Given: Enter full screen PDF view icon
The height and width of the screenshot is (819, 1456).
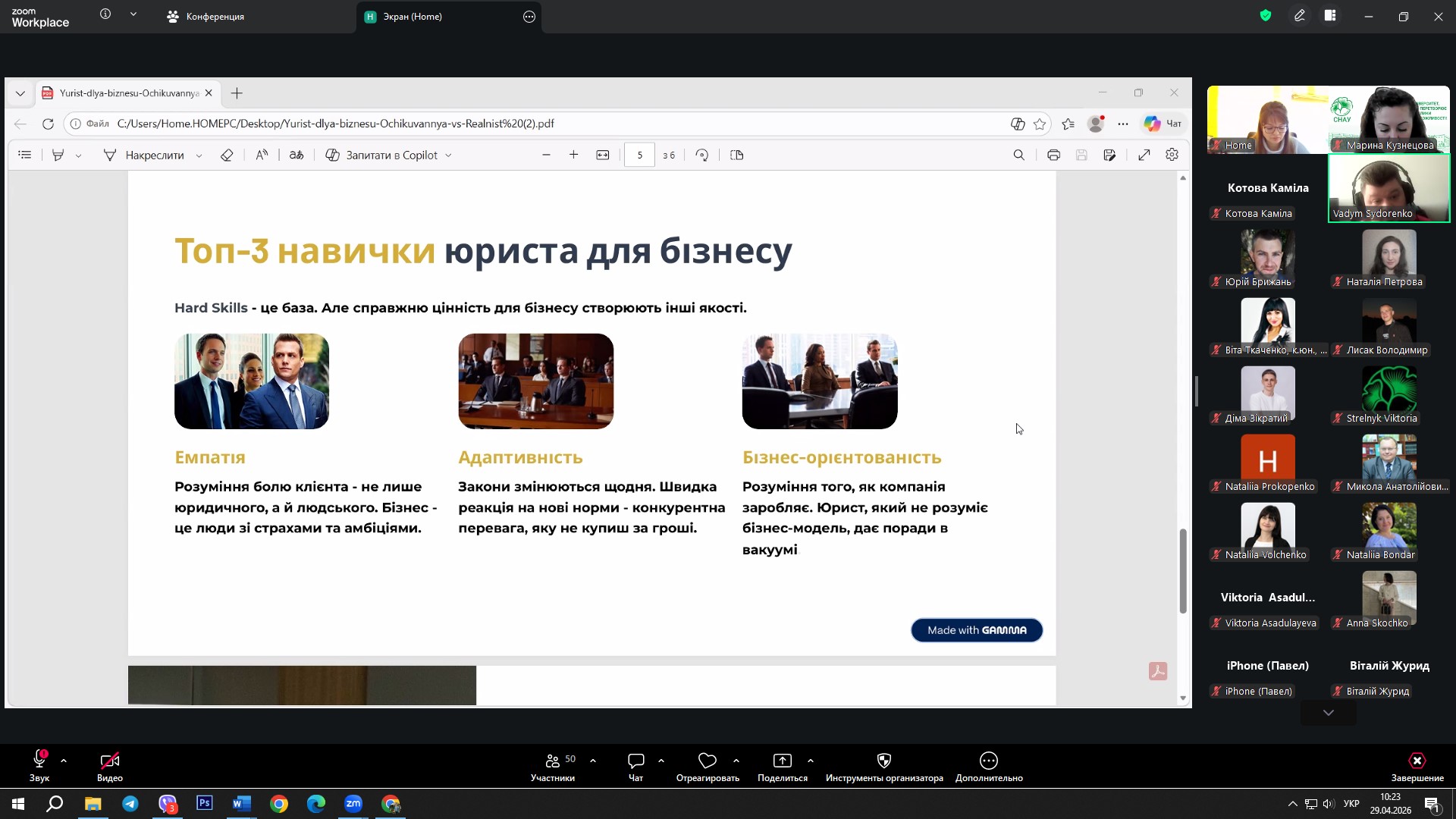Looking at the screenshot, I should tap(1144, 155).
